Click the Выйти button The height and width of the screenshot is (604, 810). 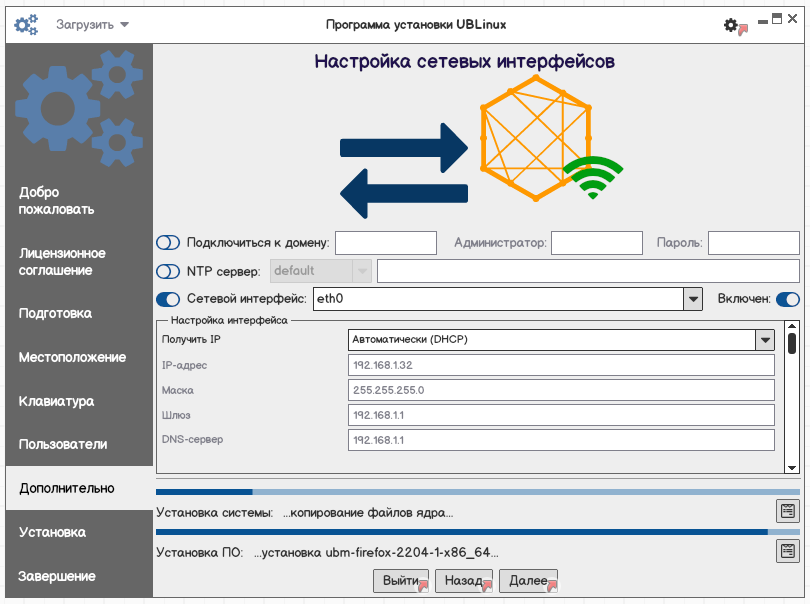coord(401,581)
